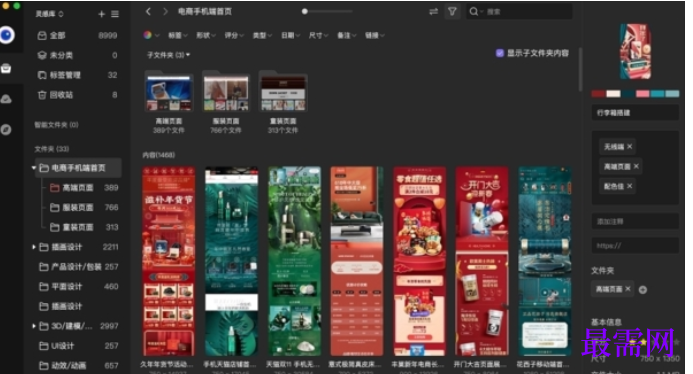Click the magnifier search icon
This screenshot has width=693, height=374.
[x=473, y=11]
